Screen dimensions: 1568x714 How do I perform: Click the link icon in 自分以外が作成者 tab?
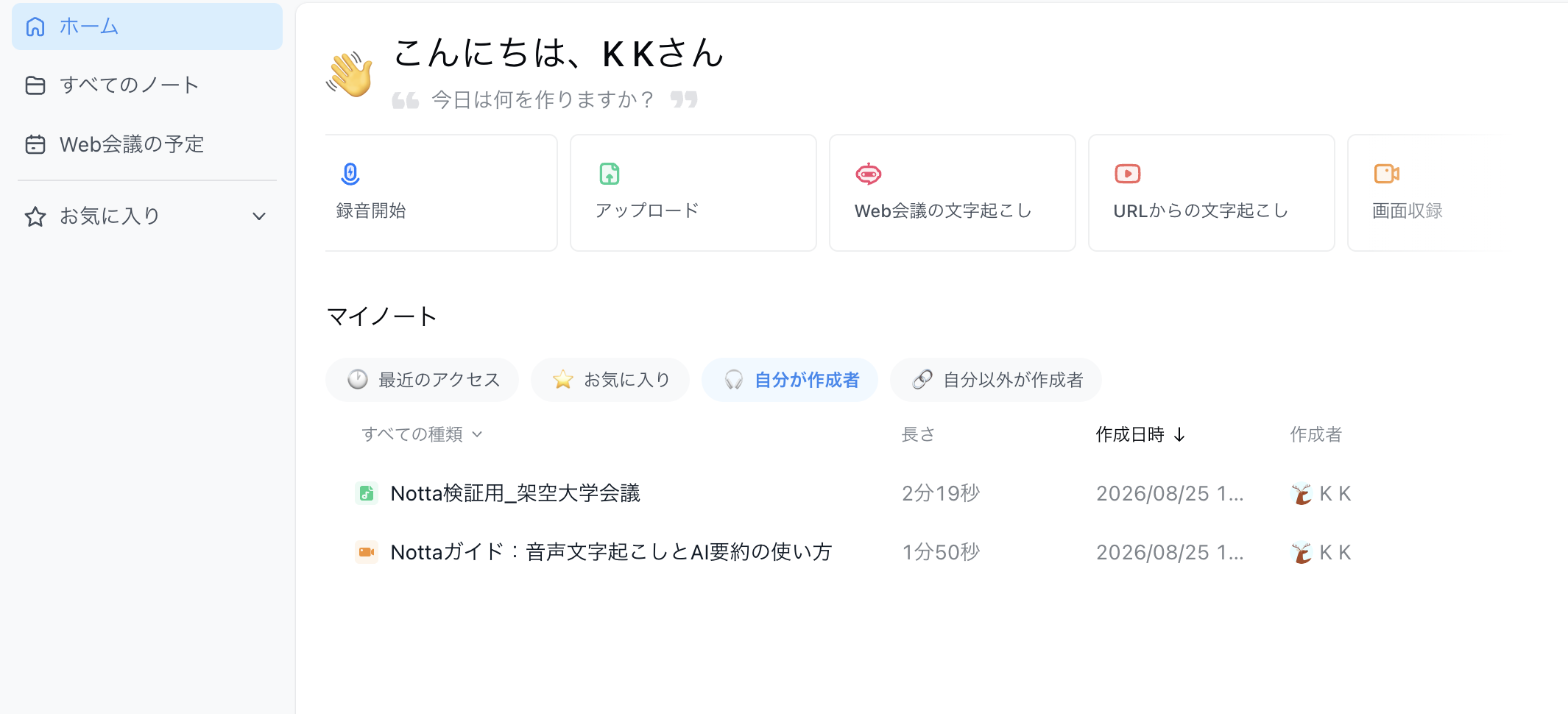[922, 379]
